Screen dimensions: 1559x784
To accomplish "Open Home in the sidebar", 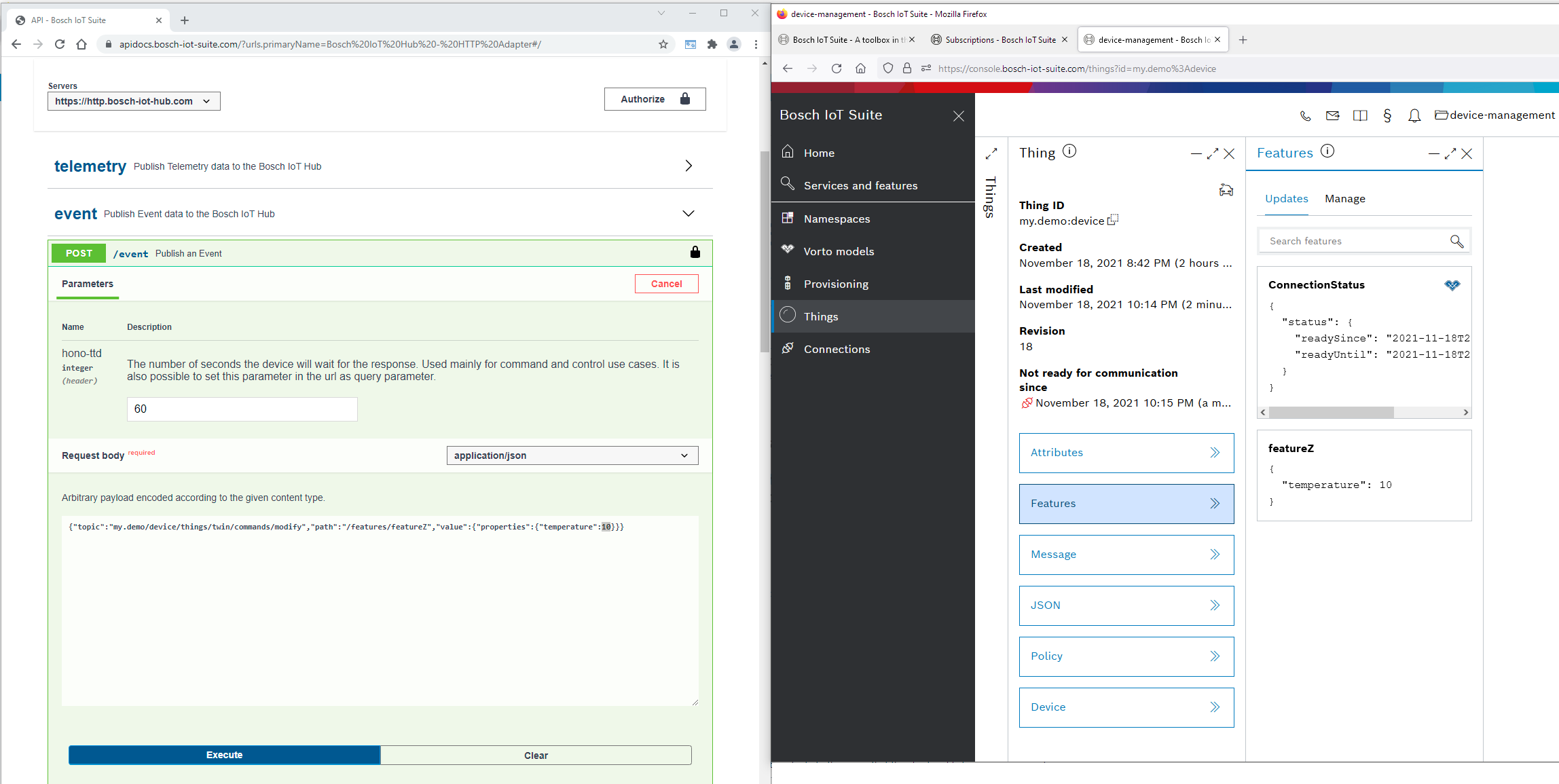I will tap(873, 153).
